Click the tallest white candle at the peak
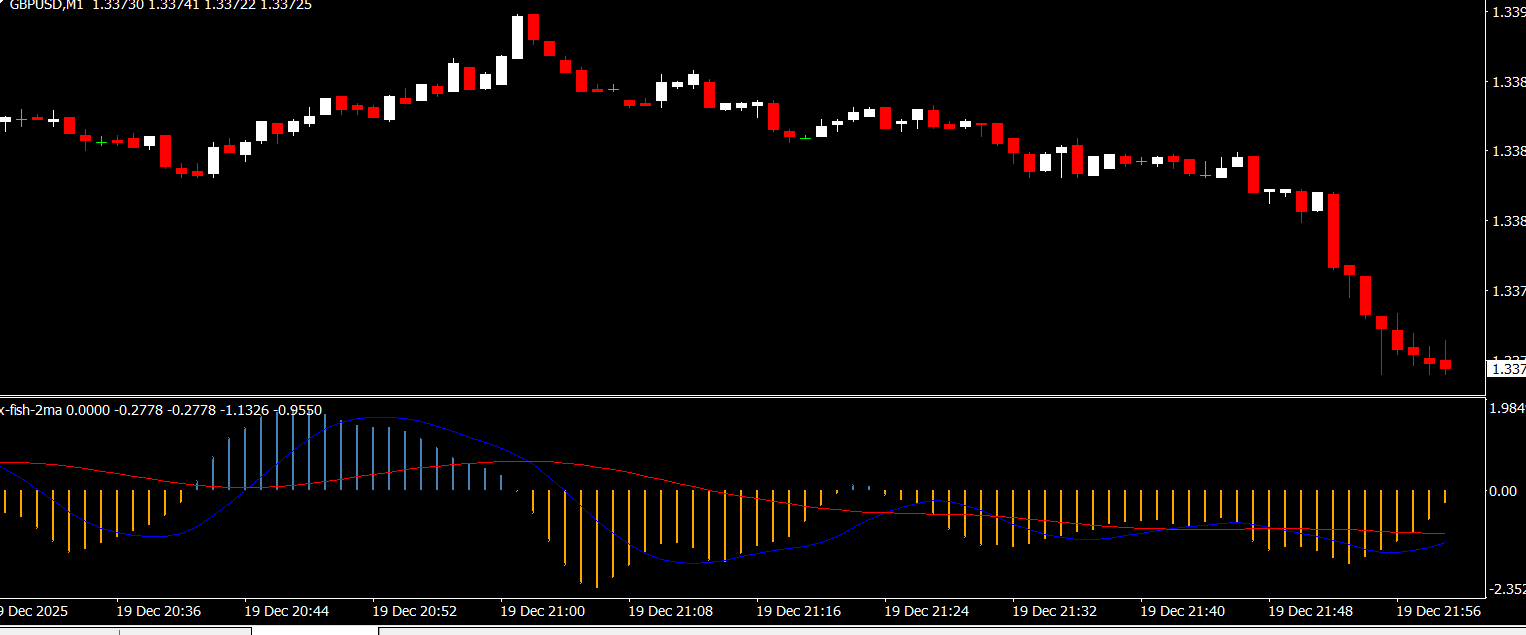Image resolution: width=1526 pixels, height=635 pixels. [517, 38]
